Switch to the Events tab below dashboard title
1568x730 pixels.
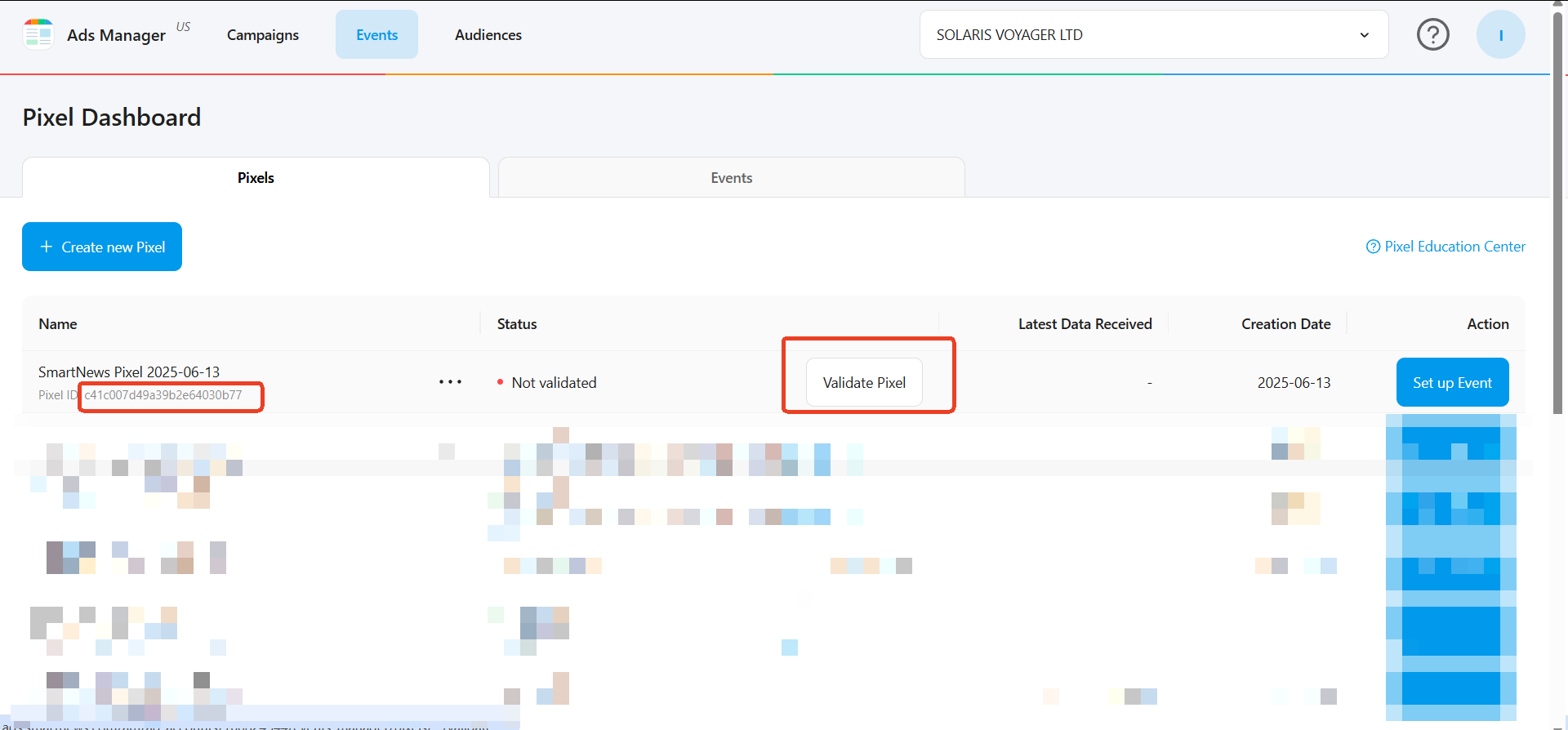tap(731, 177)
